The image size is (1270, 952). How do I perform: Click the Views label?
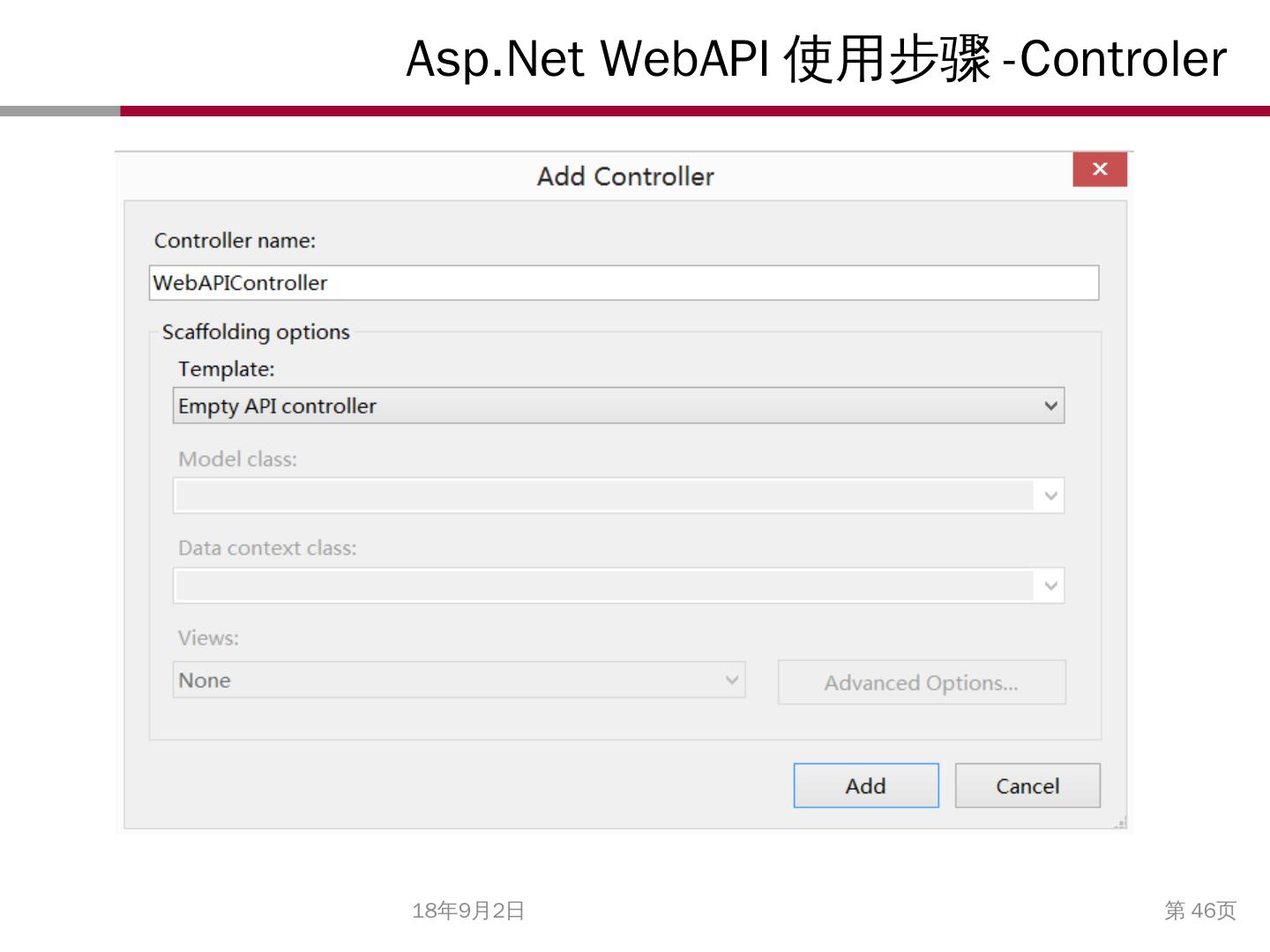pos(208,638)
